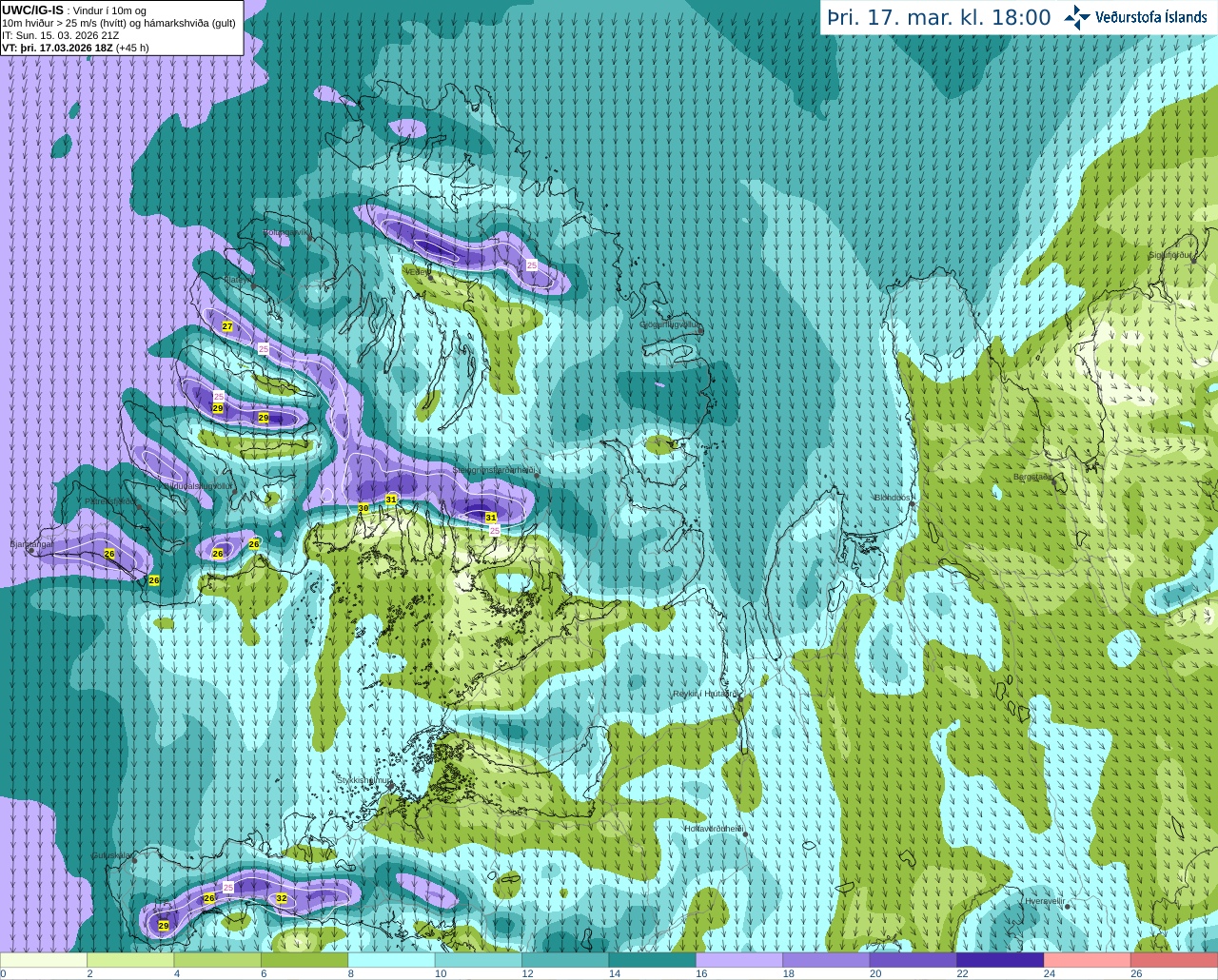Click the Gufuskálar place label
Image resolution: width=1218 pixels, height=980 pixels.
112,855
